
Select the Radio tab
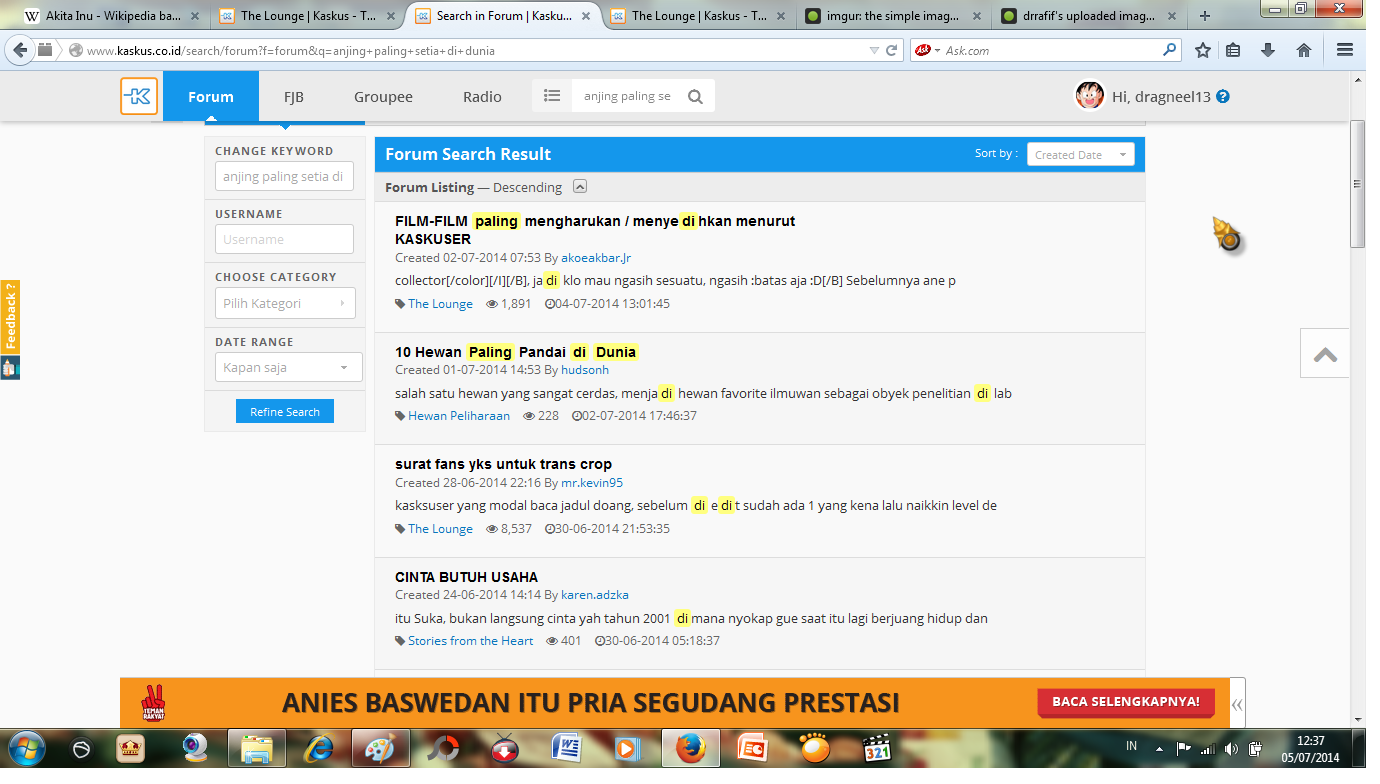point(482,97)
